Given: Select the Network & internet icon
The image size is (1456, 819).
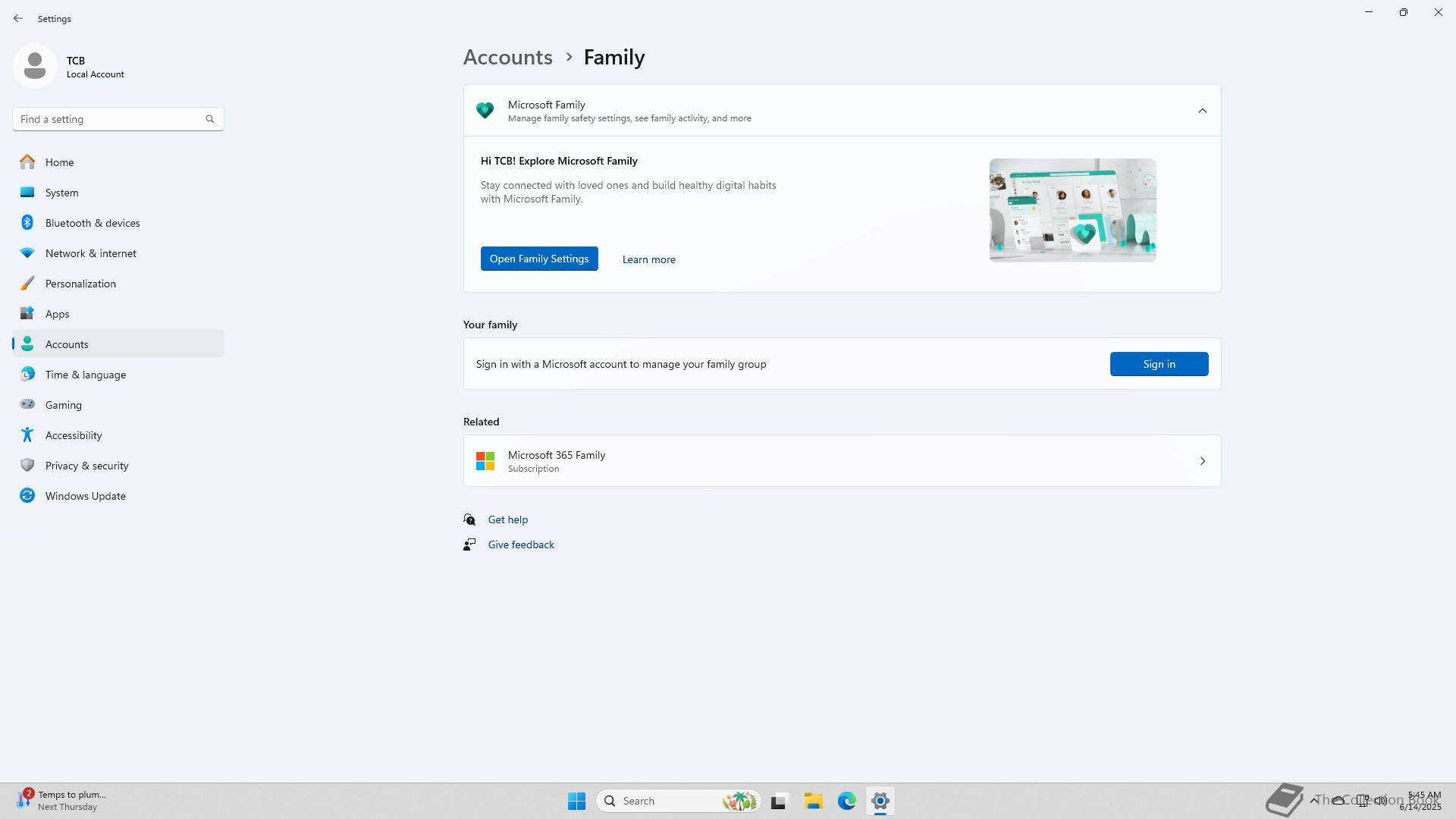Looking at the screenshot, I should point(27,253).
